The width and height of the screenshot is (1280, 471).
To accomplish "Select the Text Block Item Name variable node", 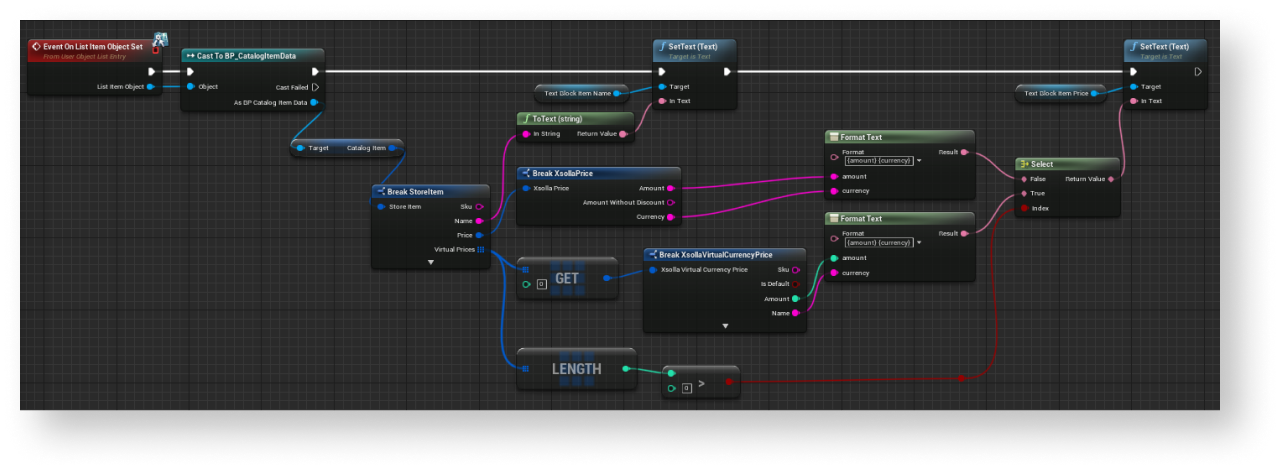I will pyautogui.click(x=578, y=93).
